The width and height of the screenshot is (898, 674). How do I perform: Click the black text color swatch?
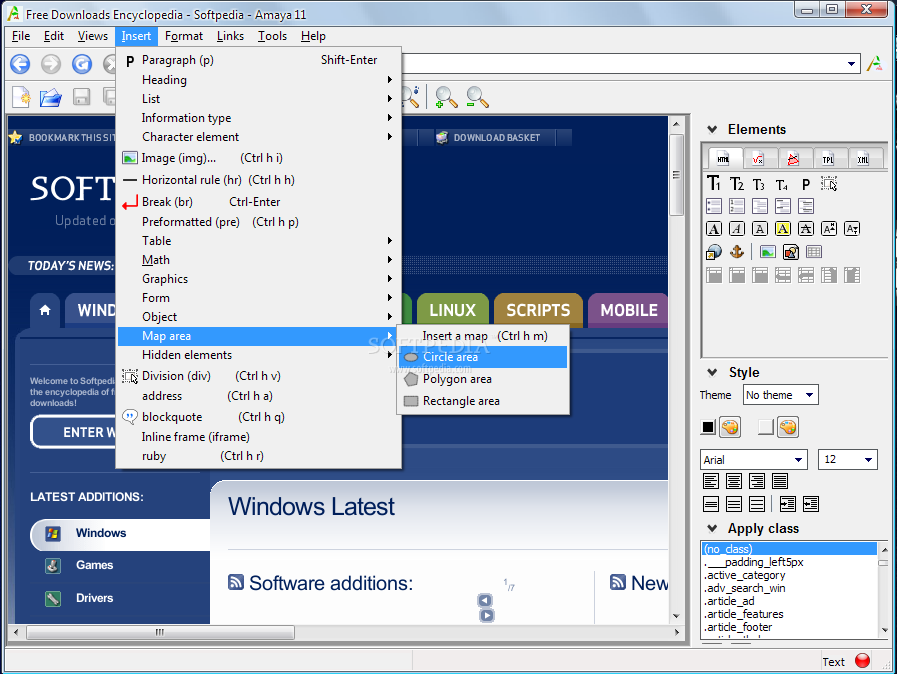coord(708,427)
